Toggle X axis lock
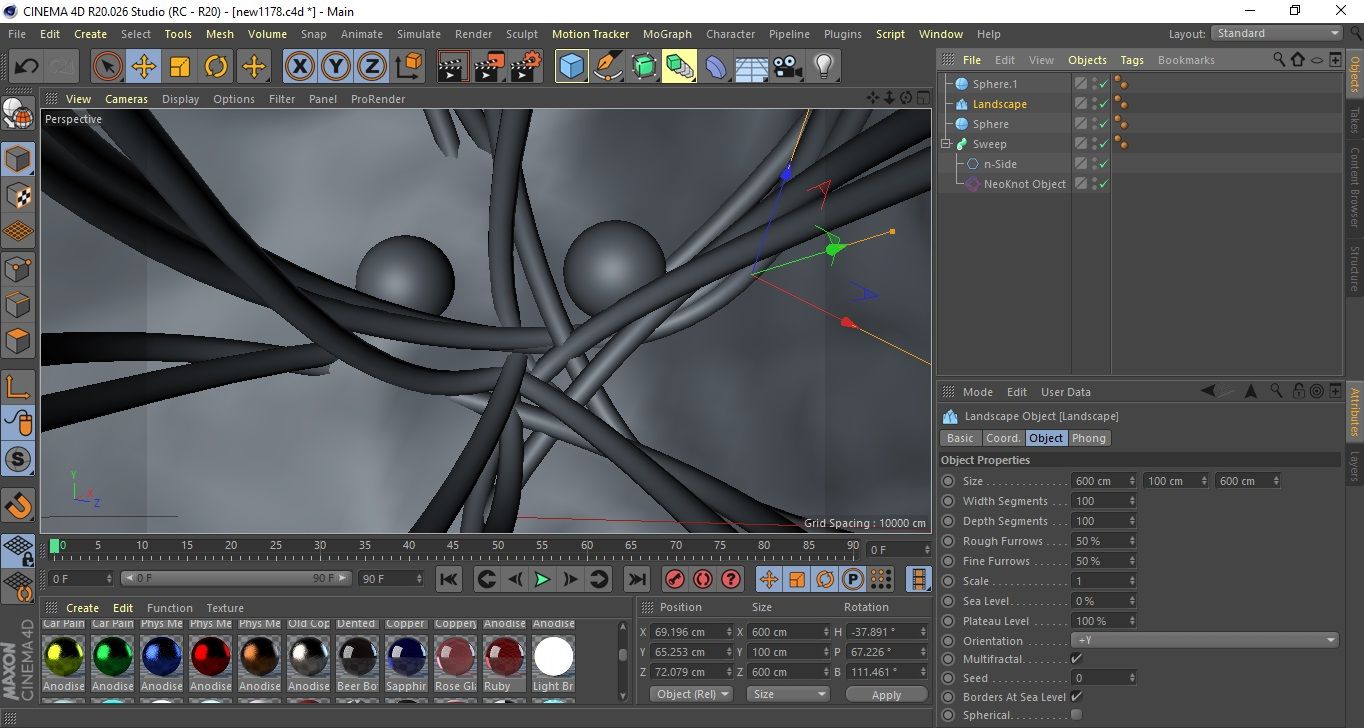 point(300,67)
